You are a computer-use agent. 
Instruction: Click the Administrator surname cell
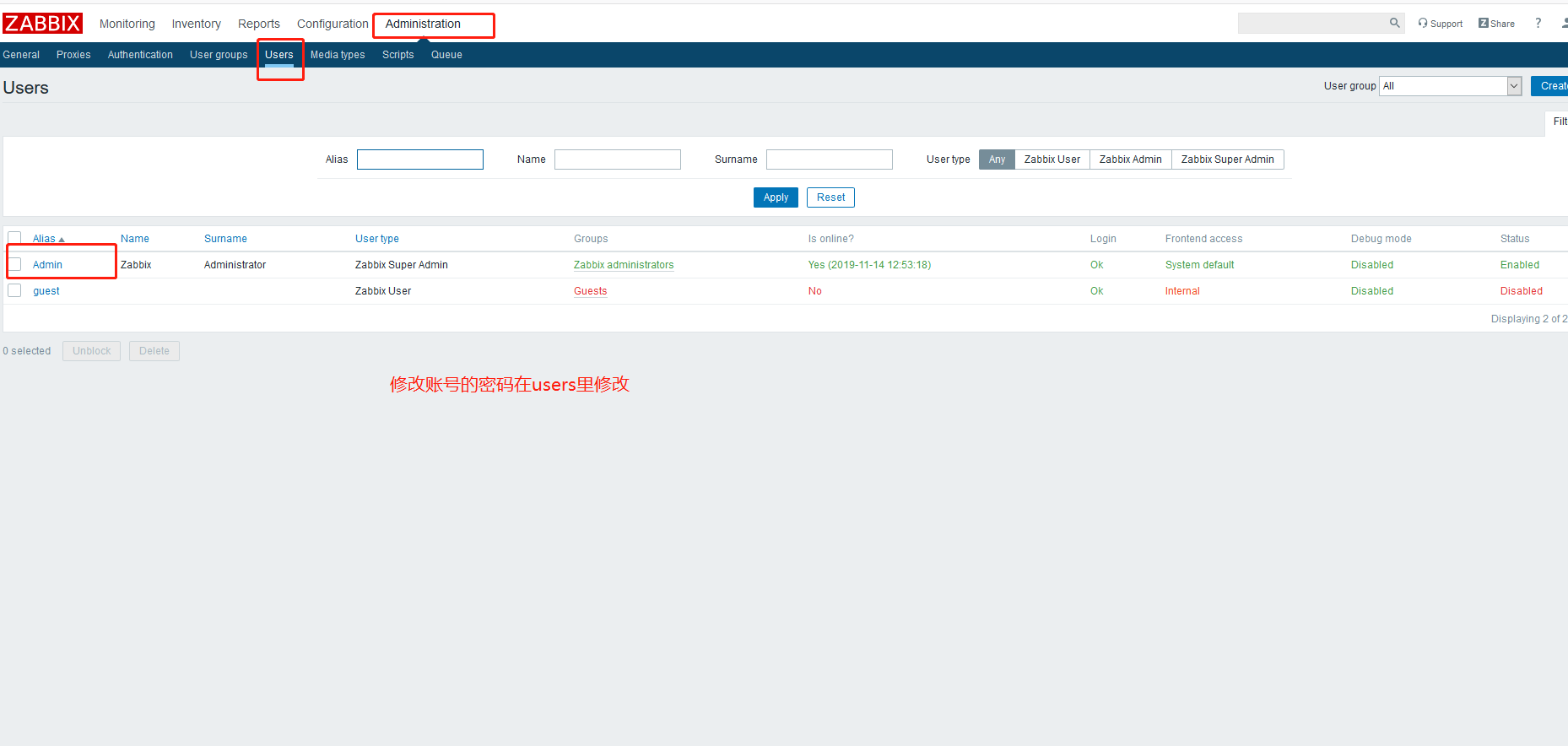(235, 265)
